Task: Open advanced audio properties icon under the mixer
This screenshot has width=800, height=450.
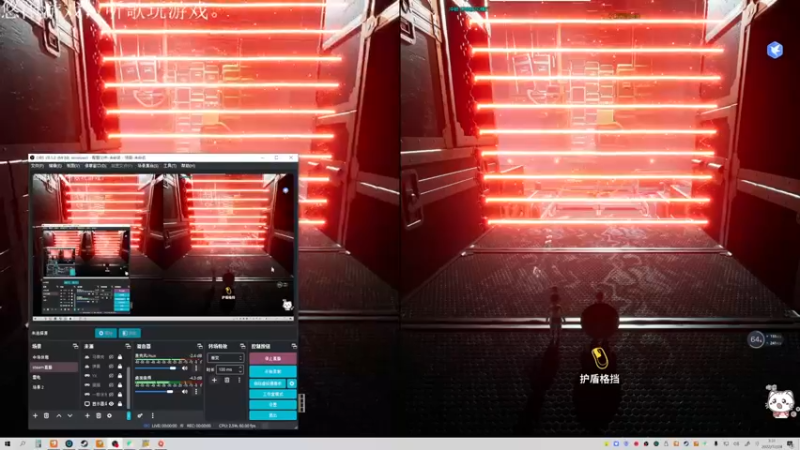Action: pyautogui.click(x=140, y=416)
